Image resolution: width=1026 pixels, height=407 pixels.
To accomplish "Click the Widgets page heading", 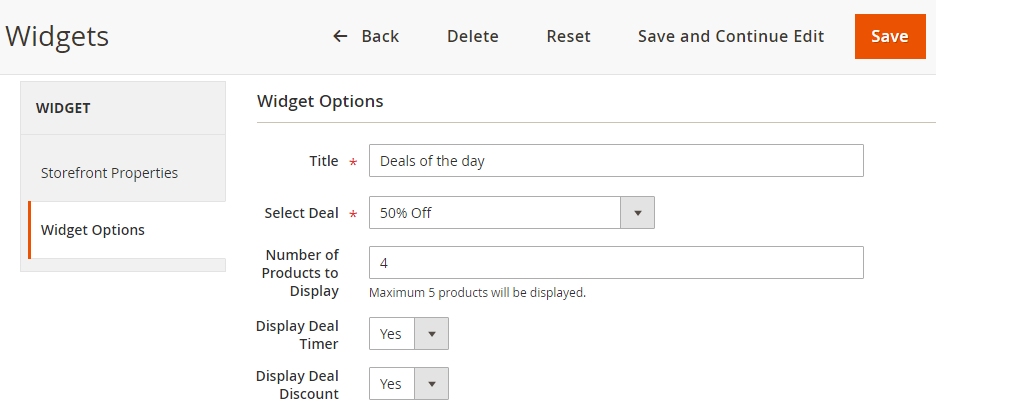I will tap(57, 37).
